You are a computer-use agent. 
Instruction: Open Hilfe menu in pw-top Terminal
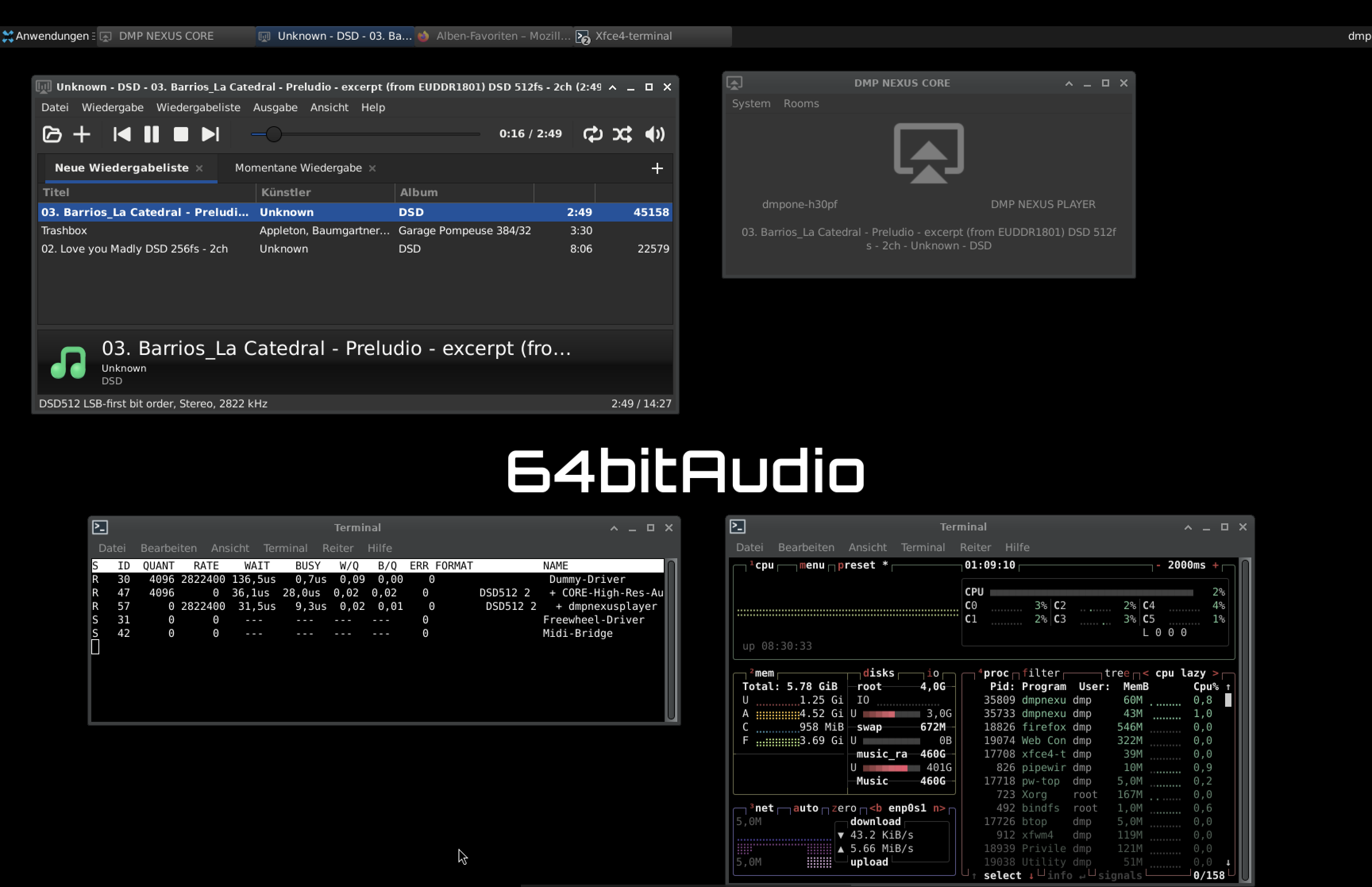click(380, 548)
